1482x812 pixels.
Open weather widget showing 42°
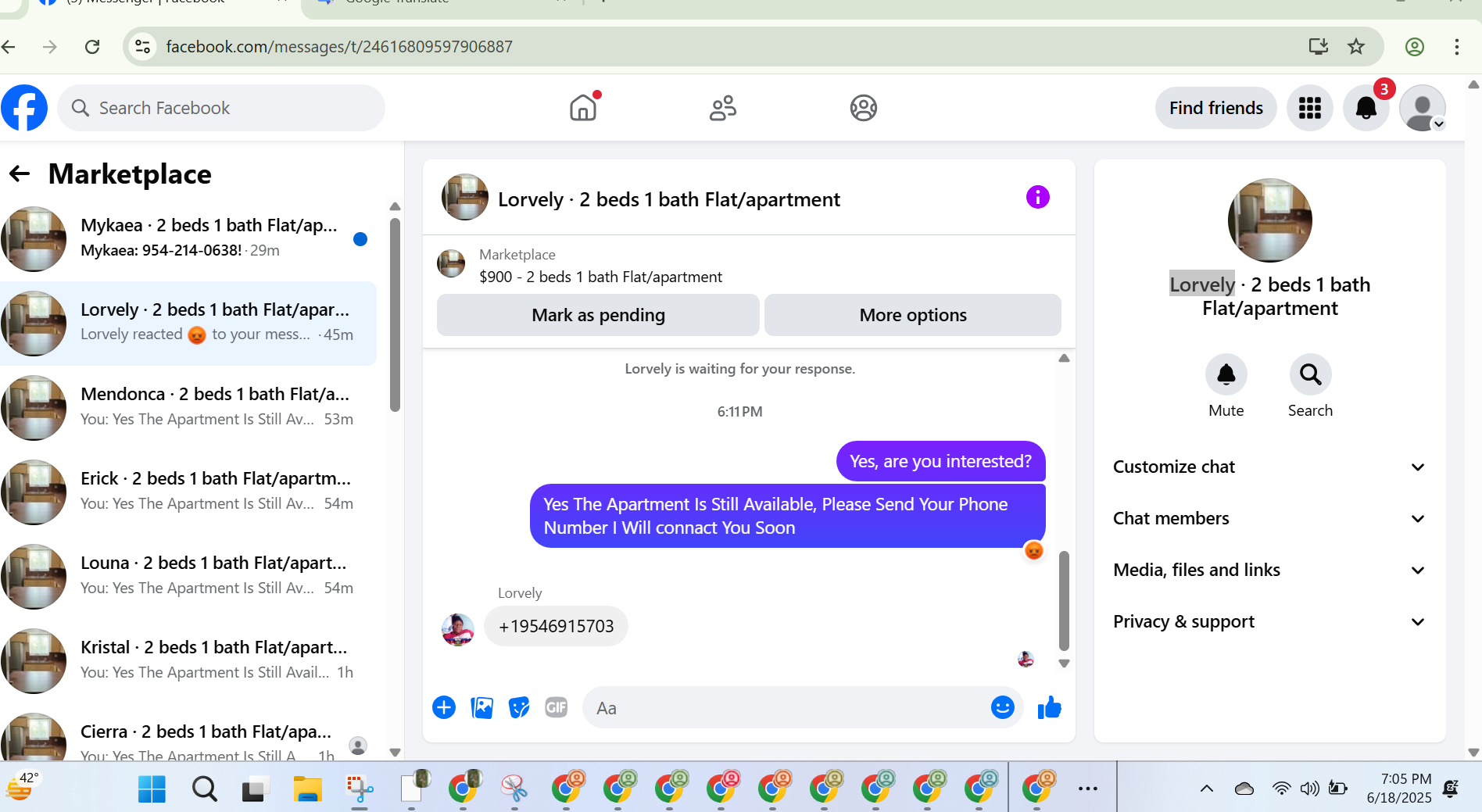[22, 786]
